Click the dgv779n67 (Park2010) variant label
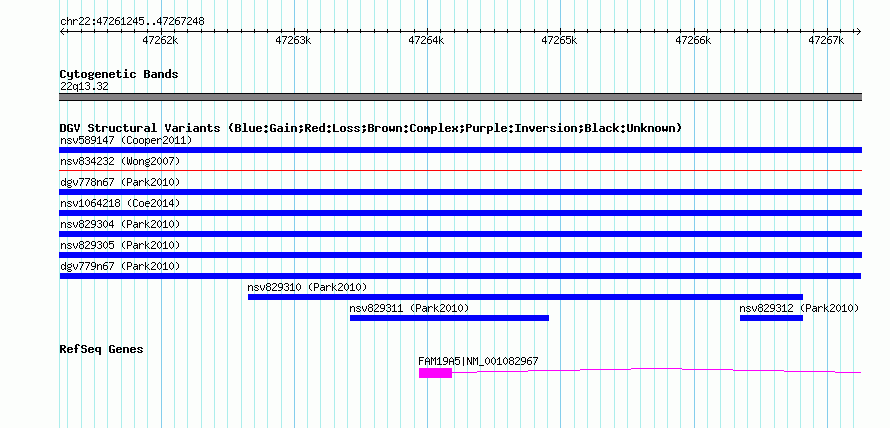 pos(120,266)
